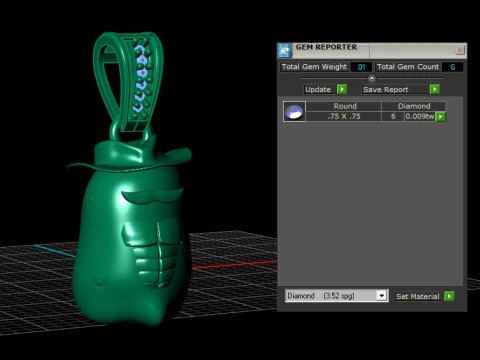Click the Save Report green arrow
480x360 pixels.
point(435,89)
